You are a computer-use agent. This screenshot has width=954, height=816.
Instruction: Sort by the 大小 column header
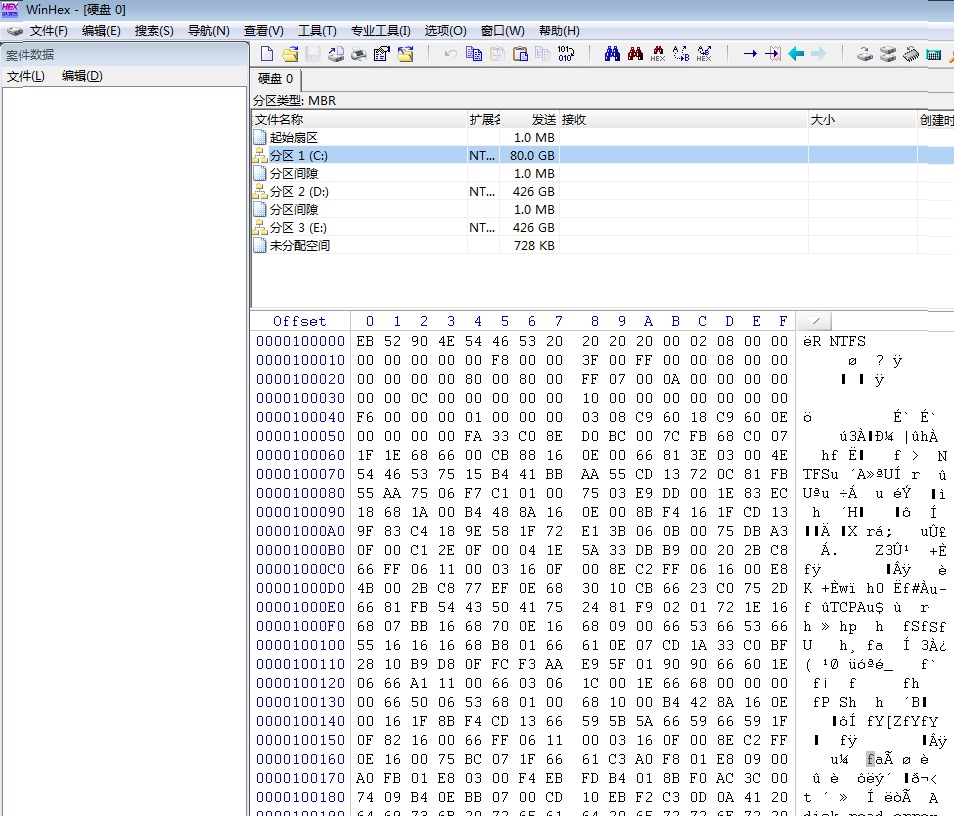click(863, 120)
